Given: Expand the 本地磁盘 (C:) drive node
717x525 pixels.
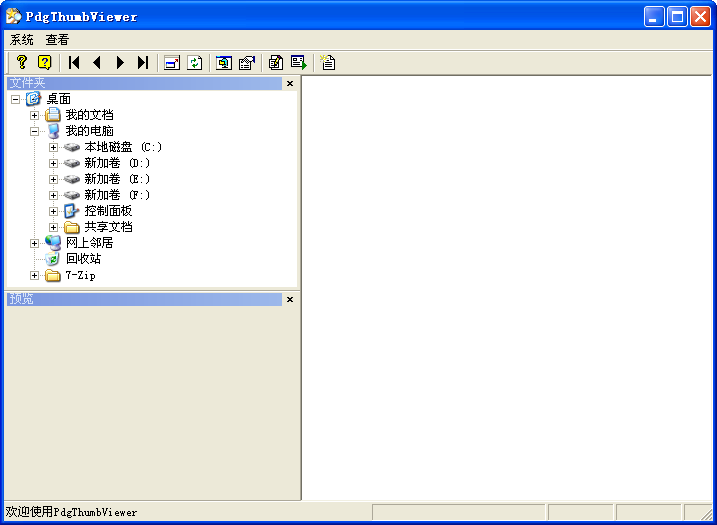Looking at the screenshot, I should click(x=54, y=147).
